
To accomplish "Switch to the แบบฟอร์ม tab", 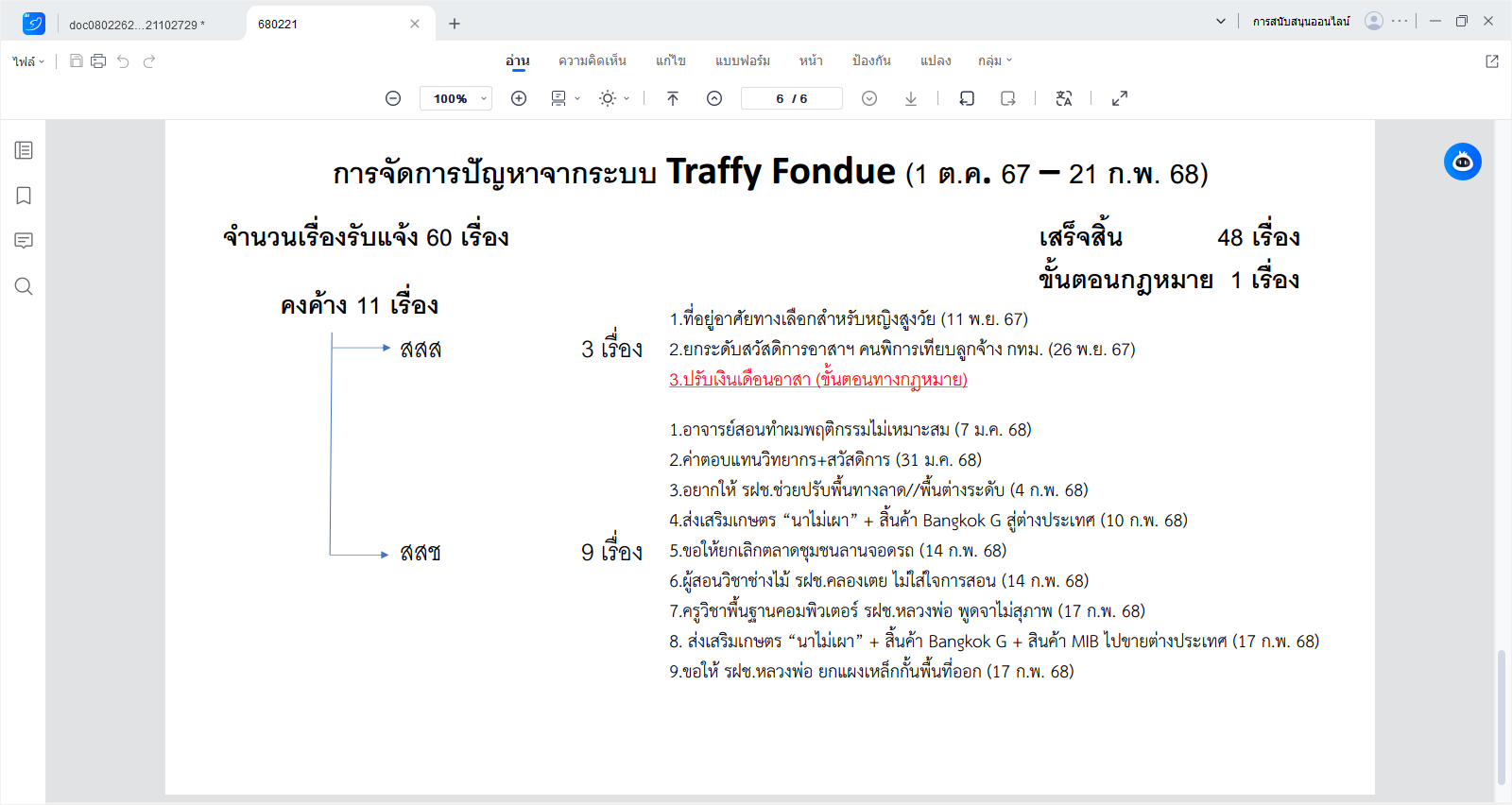I will pyautogui.click(x=743, y=60).
